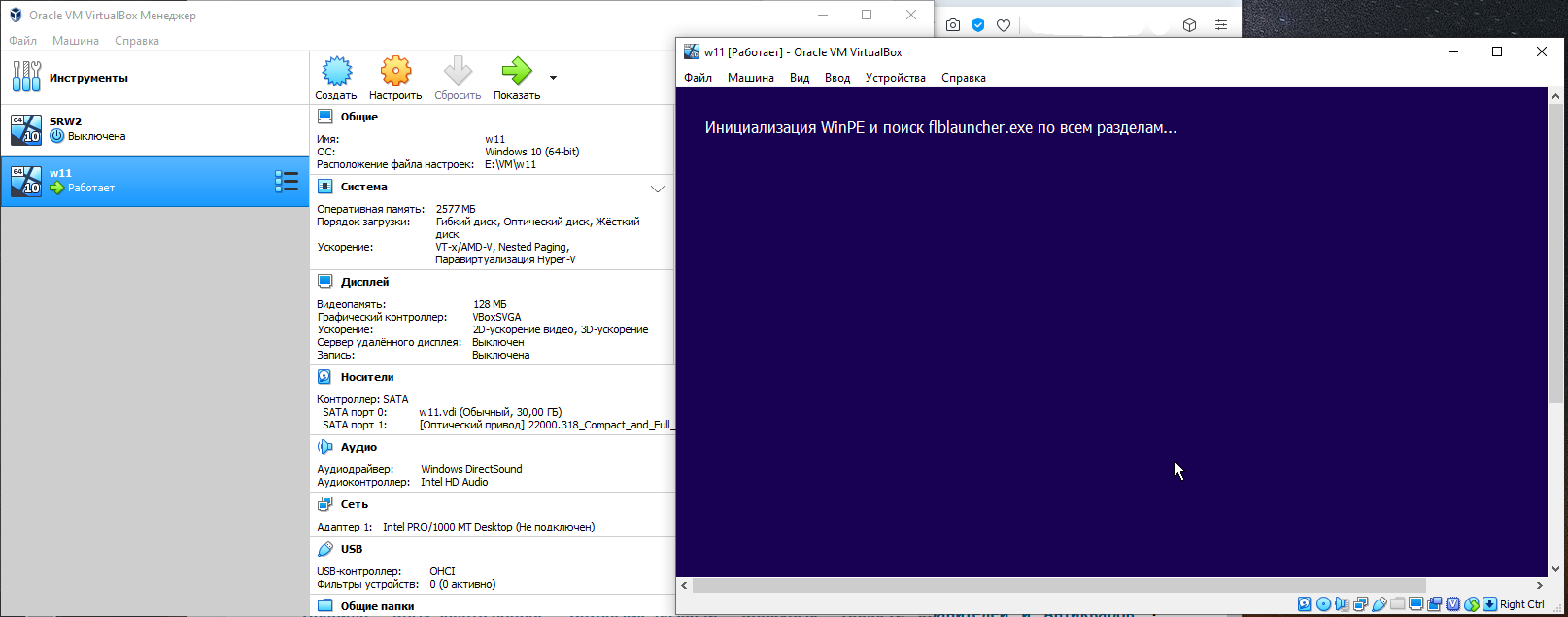Click the VM horizontal scrollbar thumb
The height and width of the screenshot is (617, 1568).
(1059, 585)
